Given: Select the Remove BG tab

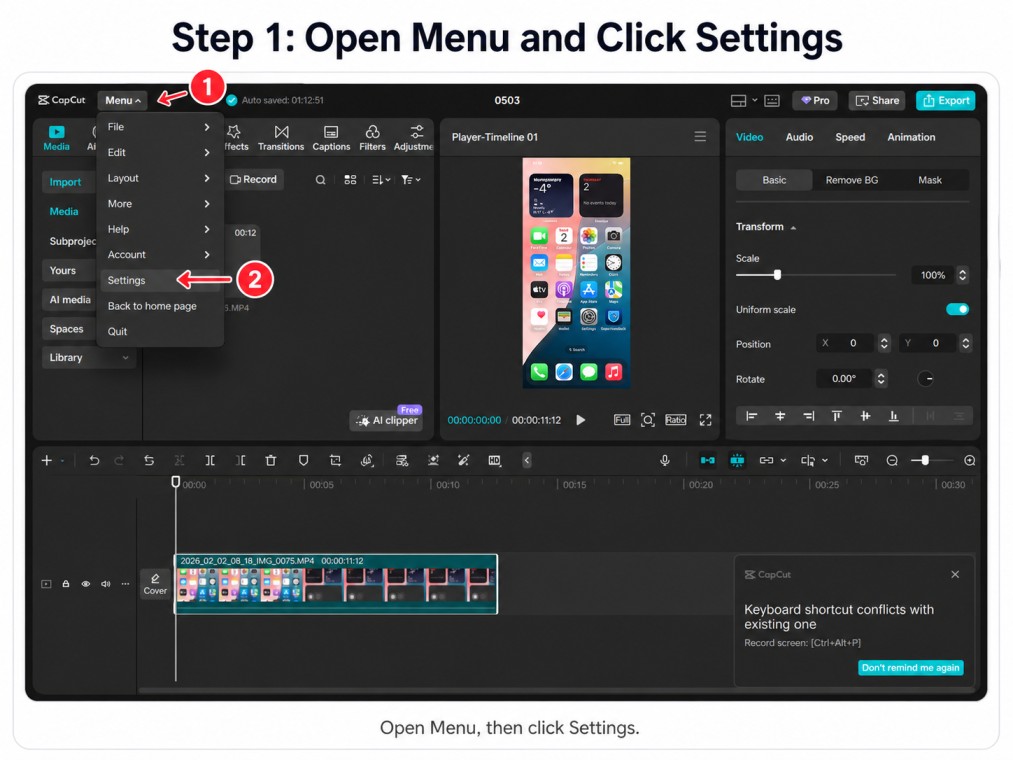Looking at the screenshot, I should 851,180.
